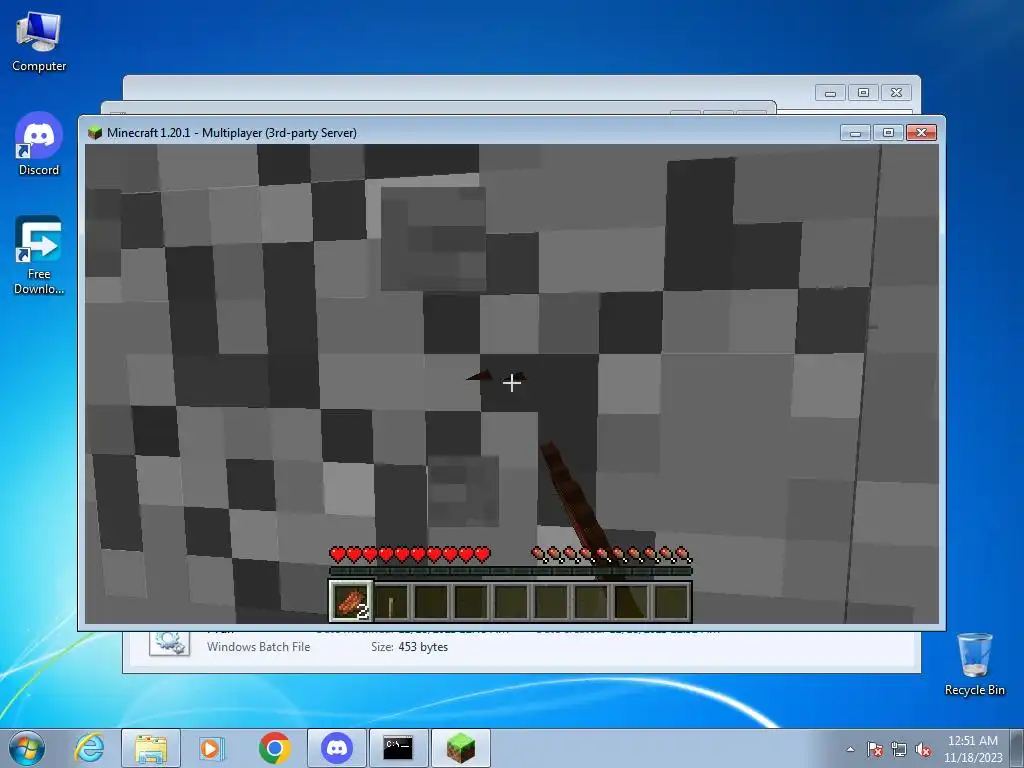Click the crosshair in the game view's center
Viewport: 1024px width, 768px height.
coord(512,383)
